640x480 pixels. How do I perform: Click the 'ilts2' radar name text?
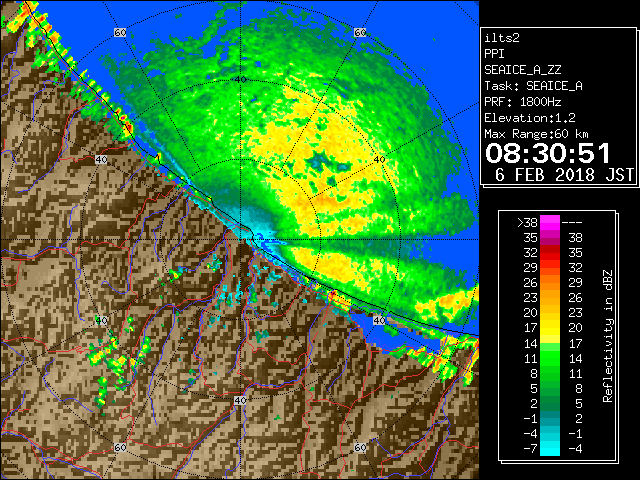pyautogui.click(x=502, y=38)
